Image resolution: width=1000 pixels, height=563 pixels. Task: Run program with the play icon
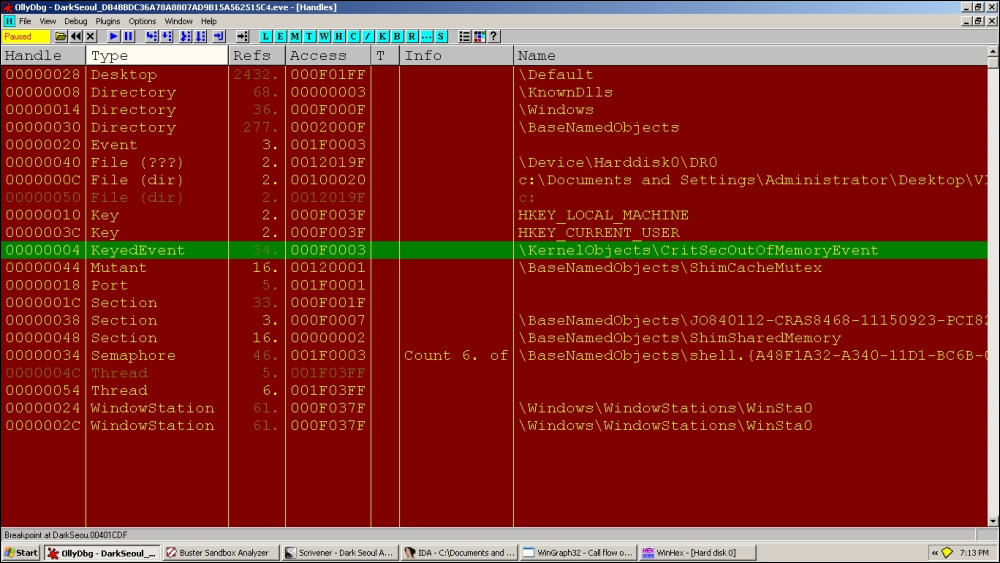coord(113,36)
